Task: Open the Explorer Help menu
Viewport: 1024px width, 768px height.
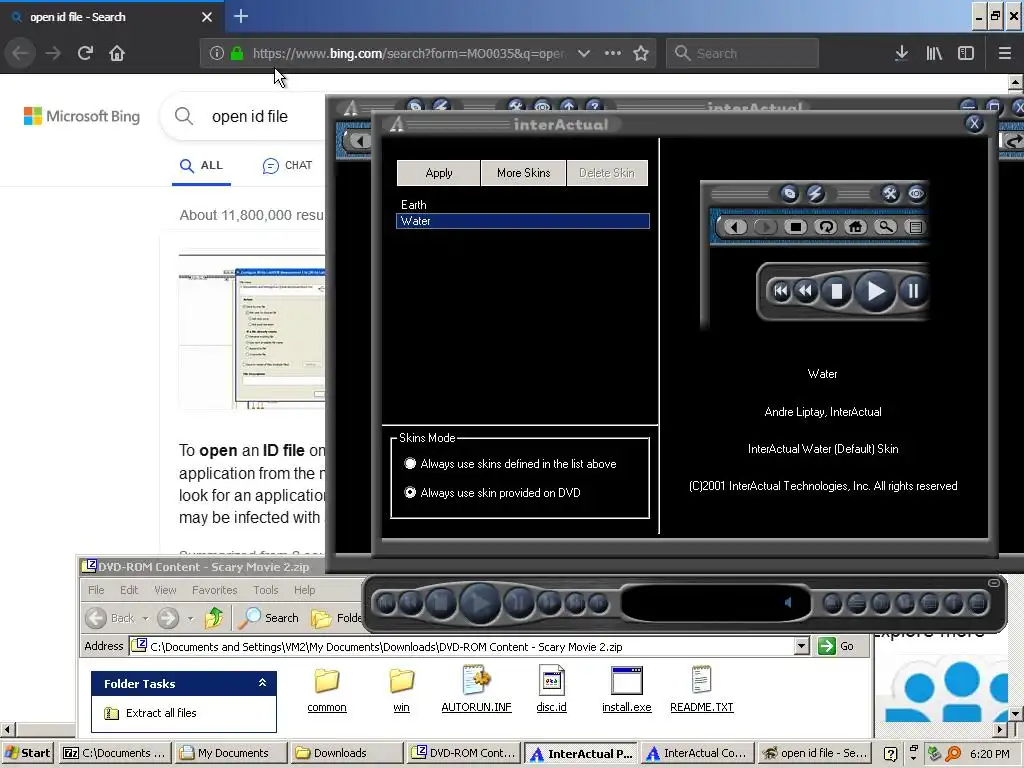Action: click(304, 590)
